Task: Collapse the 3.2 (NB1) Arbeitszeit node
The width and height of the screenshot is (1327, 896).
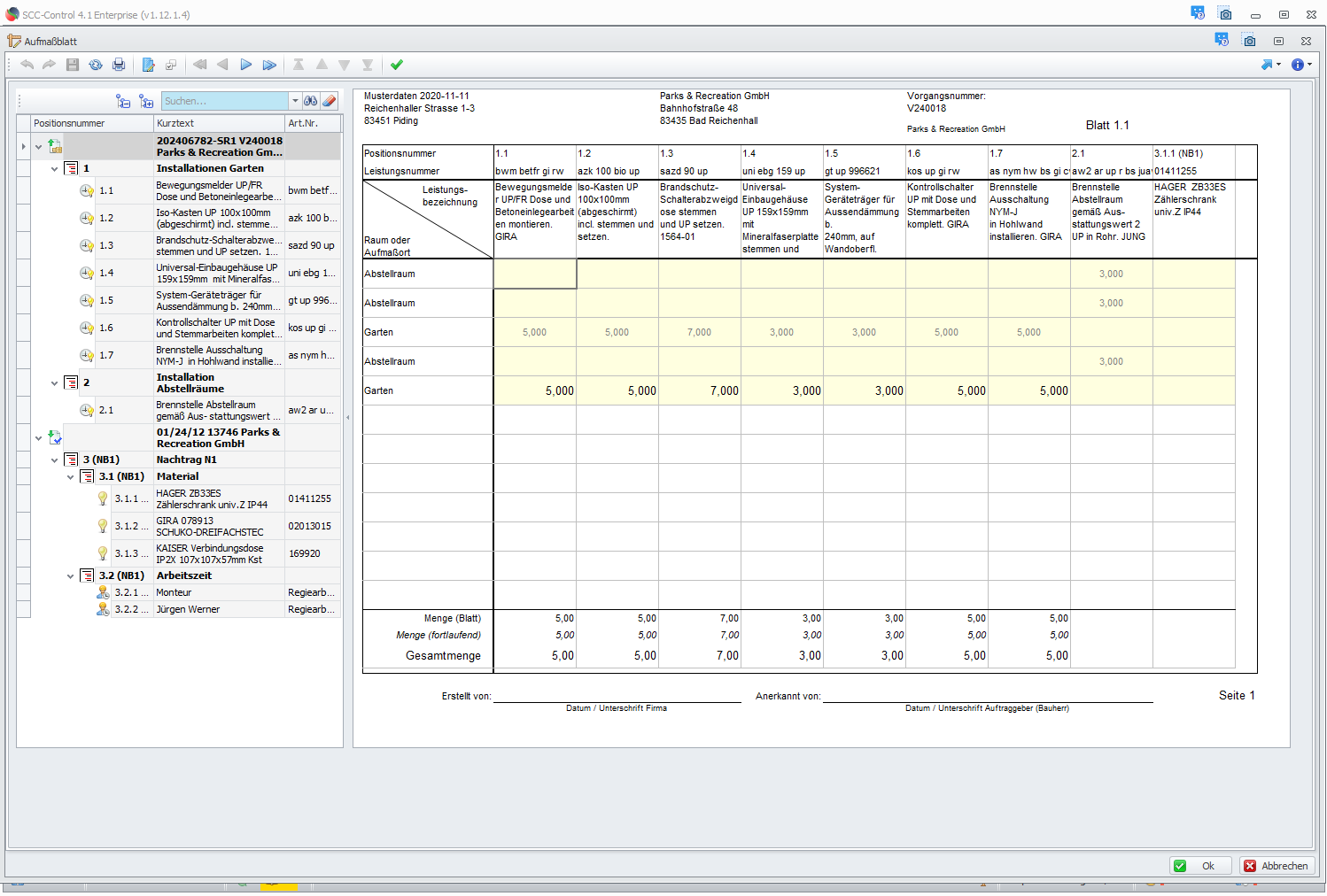Action: [71, 576]
